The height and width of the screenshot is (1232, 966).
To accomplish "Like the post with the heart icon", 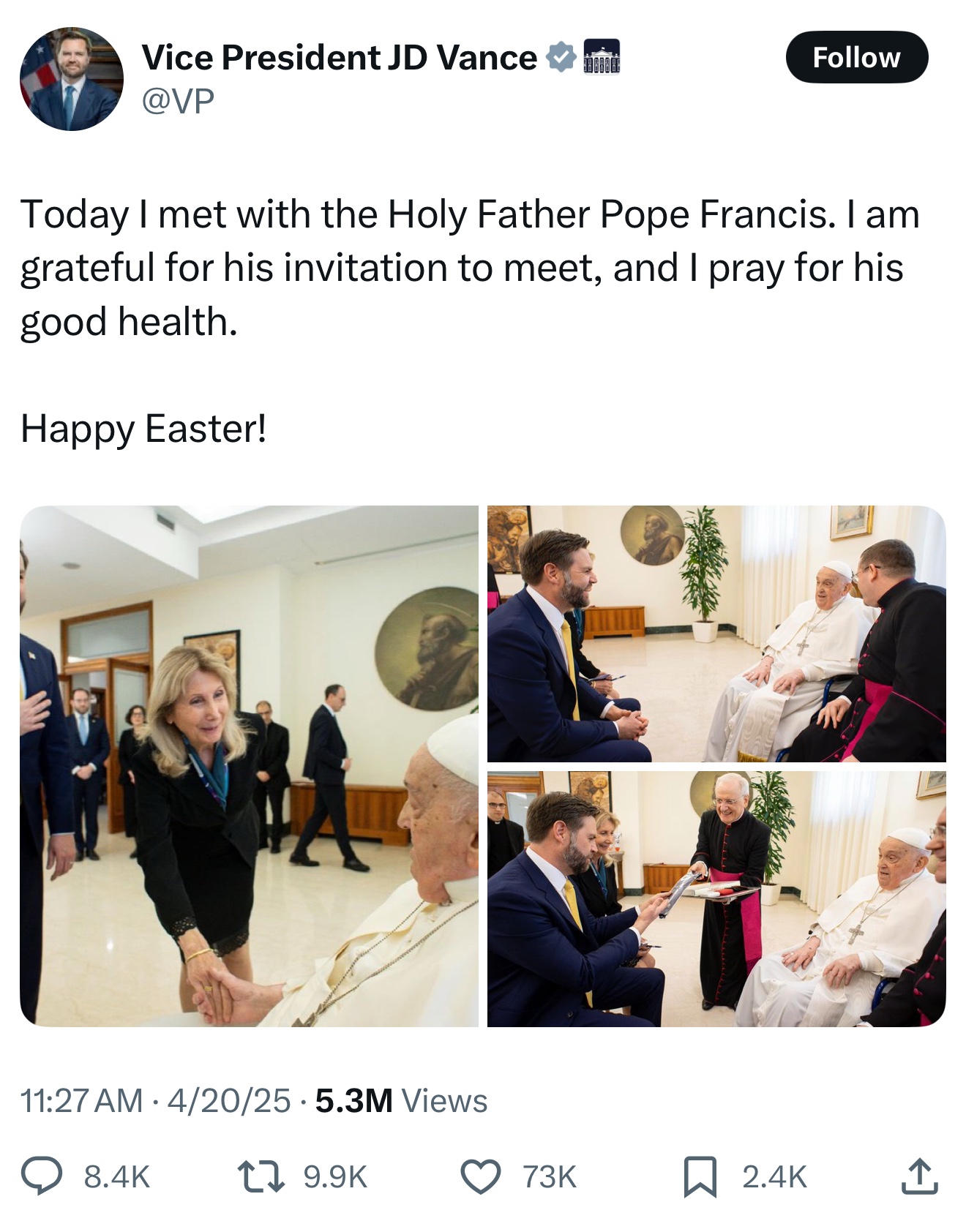I will (x=480, y=1176).
